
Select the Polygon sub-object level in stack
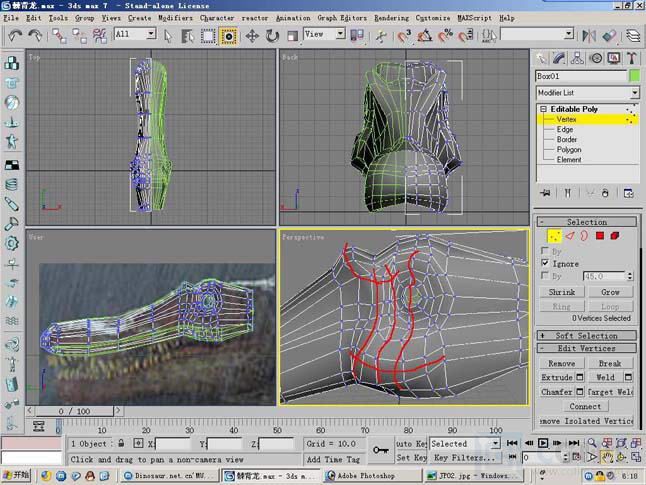click(569, 150)
